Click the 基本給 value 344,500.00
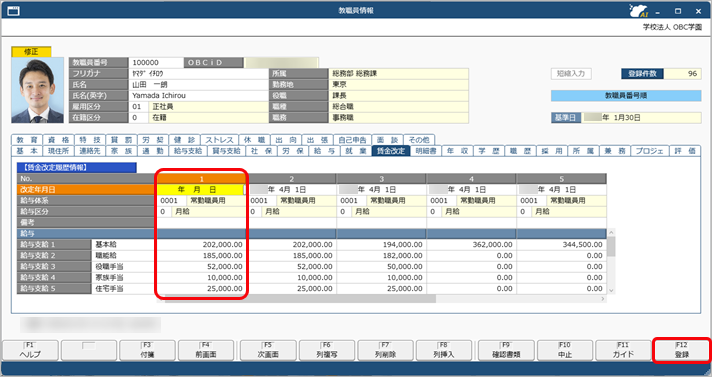This screenshot has height=377, width=712. point(561,244)
